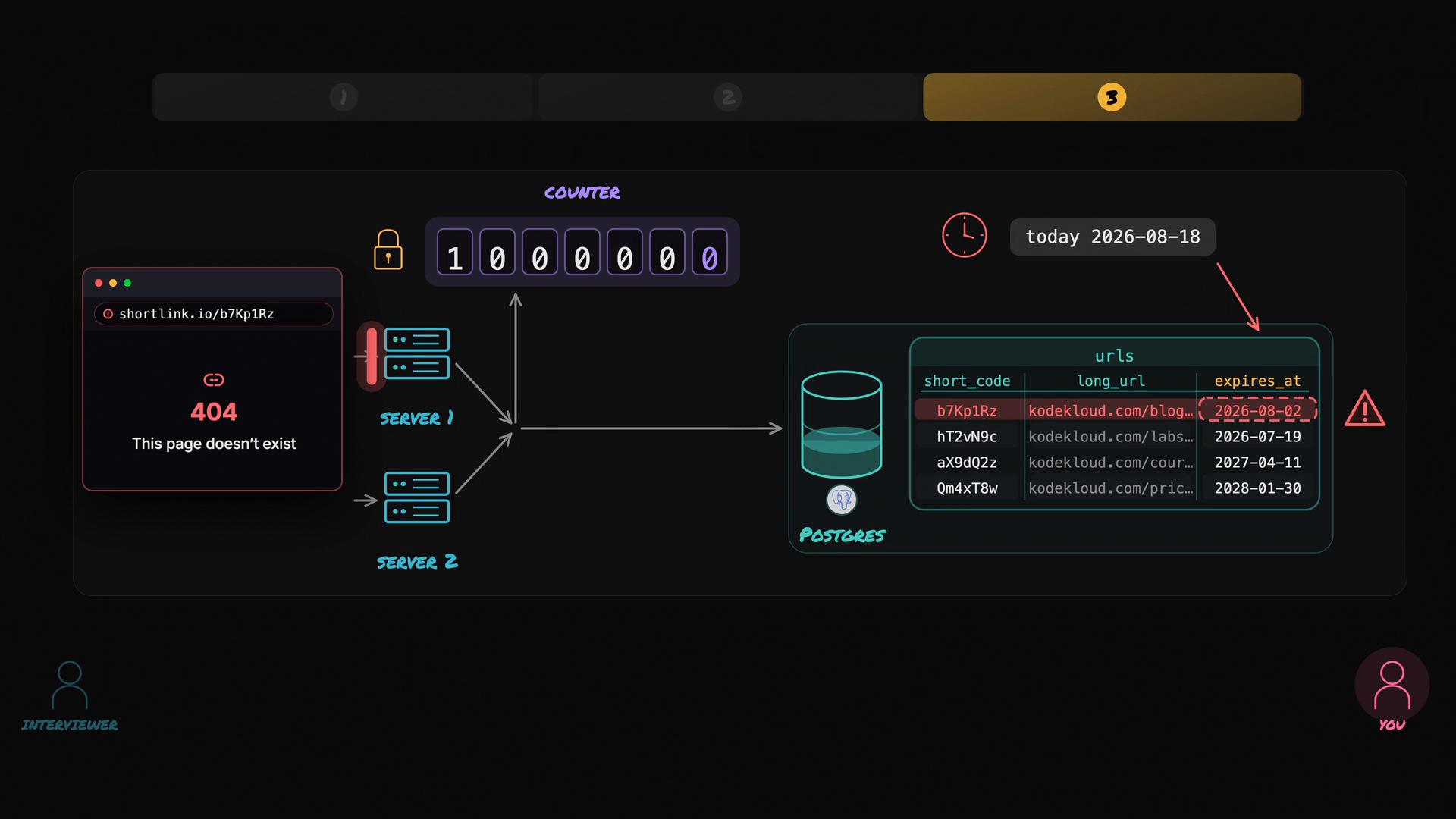
Task: Click the yellow padlock icon beside the counter
Action: click(388, 249)
